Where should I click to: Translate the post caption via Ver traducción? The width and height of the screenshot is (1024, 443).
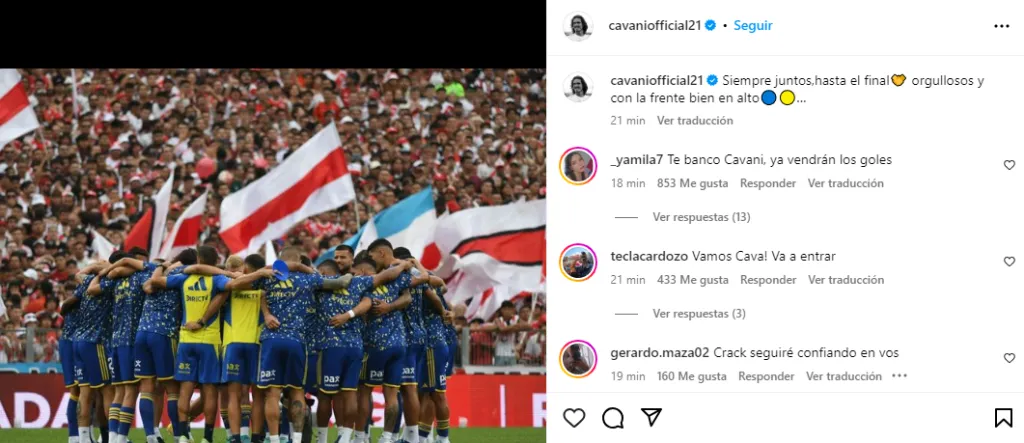click(695, 120)
